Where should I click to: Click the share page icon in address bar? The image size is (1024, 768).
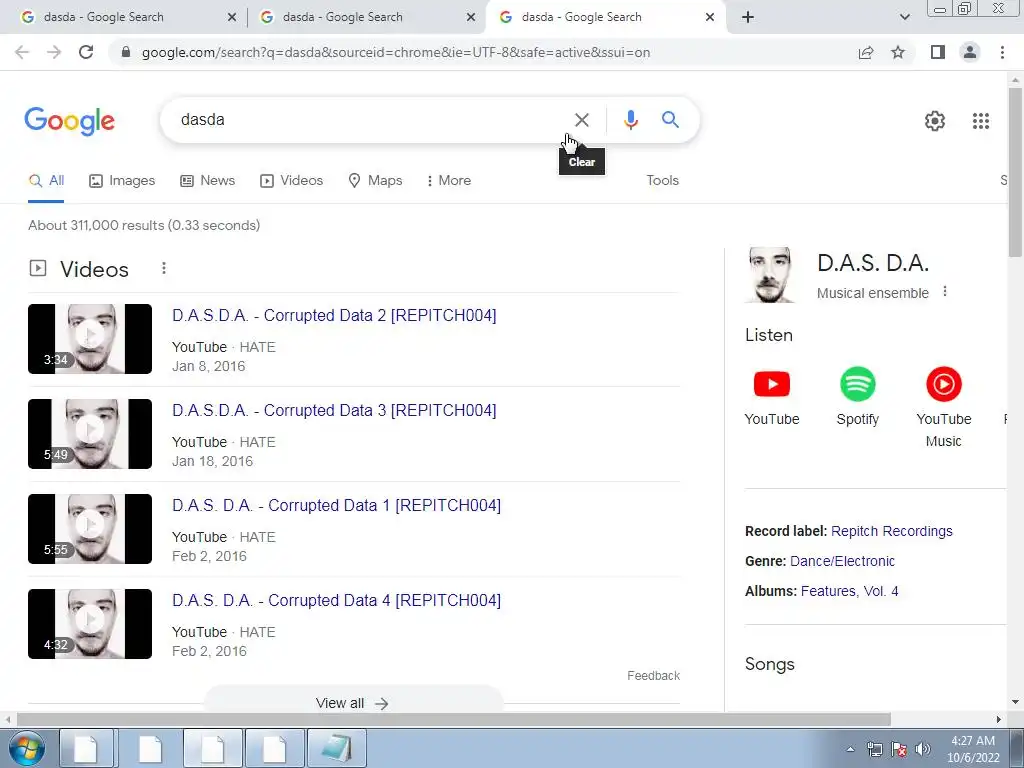pyautogui.click(x=866, y=52)
